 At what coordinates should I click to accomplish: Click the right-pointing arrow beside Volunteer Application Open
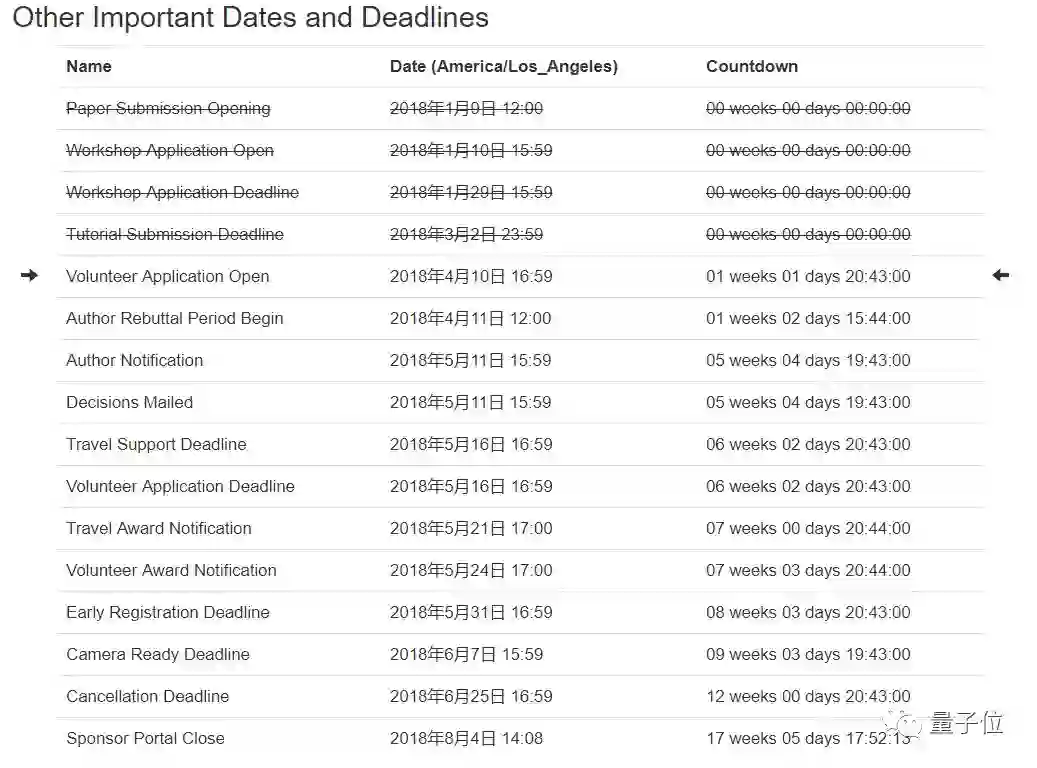[x=29, y=276]
